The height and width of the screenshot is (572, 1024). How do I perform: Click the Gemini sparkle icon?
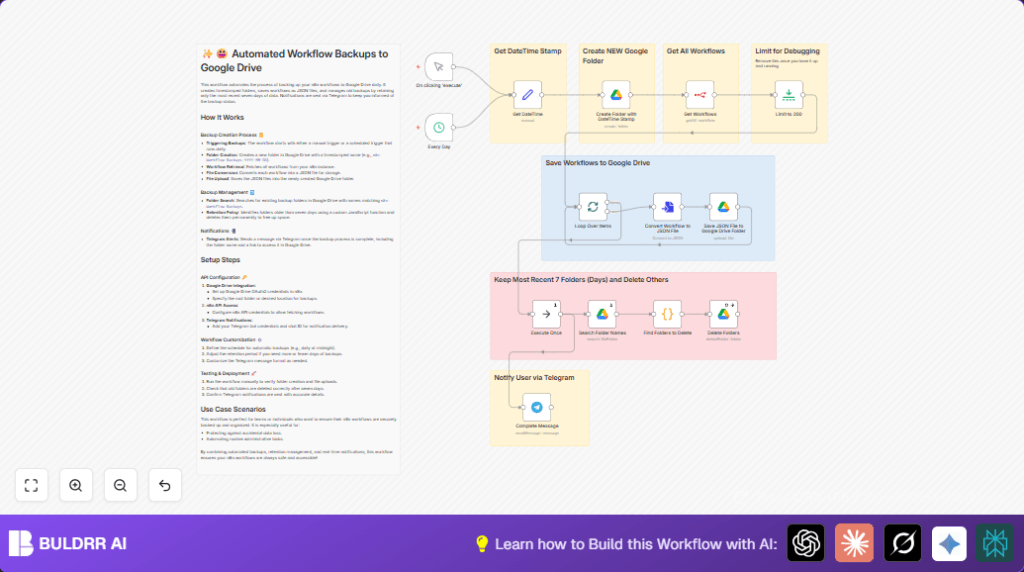click(949, 543)
